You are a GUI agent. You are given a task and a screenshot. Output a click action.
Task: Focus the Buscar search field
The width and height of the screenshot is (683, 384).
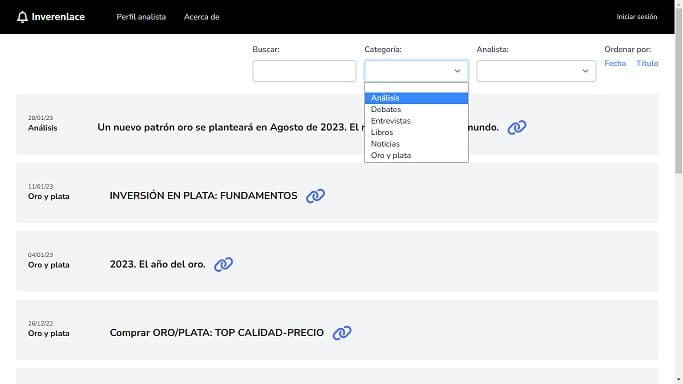tap(304, 71)
